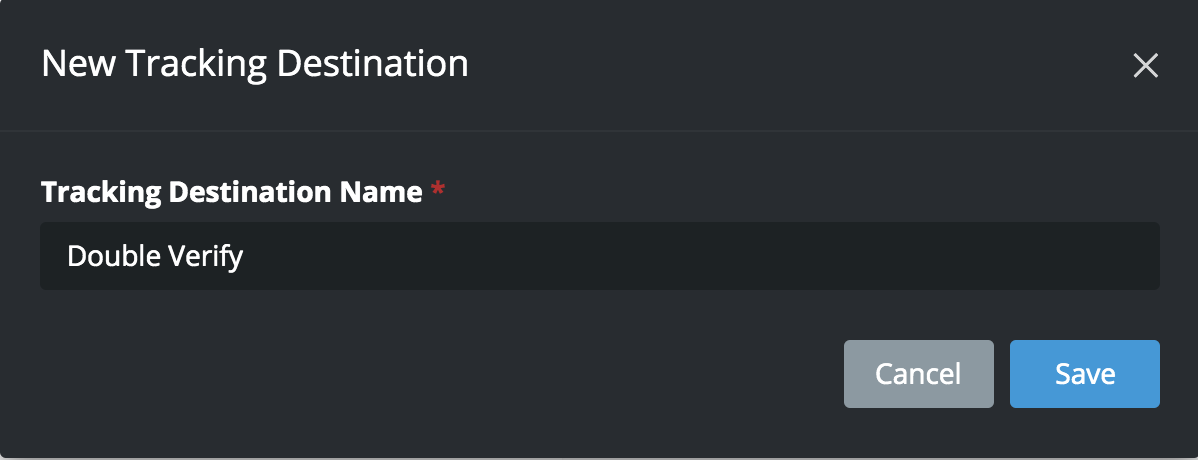Click the Save button

[x=1084, y=374]
